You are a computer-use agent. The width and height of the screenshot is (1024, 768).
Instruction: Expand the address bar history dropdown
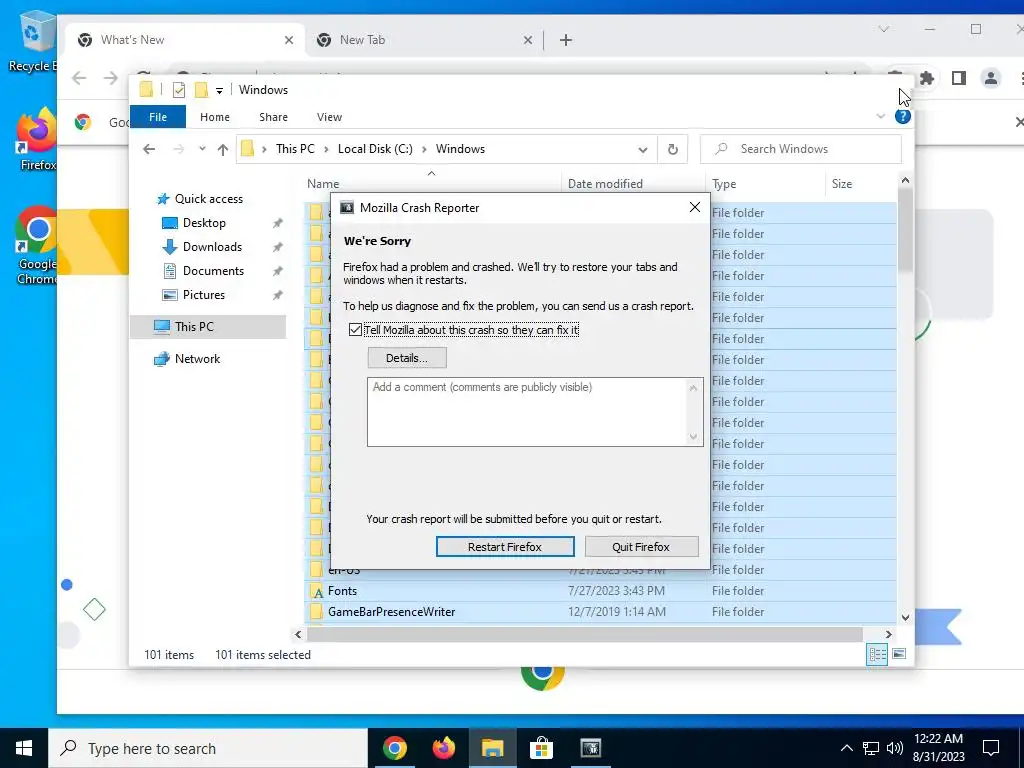point(643,150)
